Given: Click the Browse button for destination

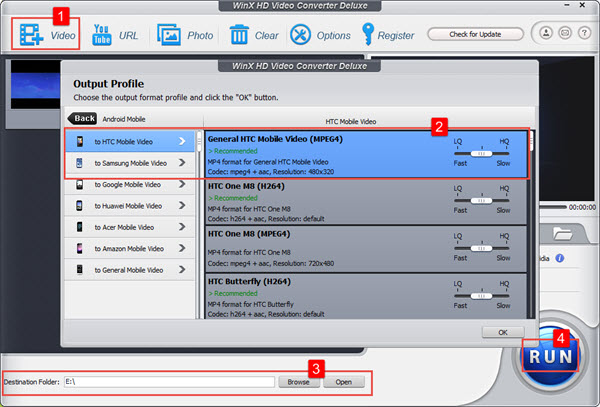Looking at the screenshot, I should tap(298, 382).
